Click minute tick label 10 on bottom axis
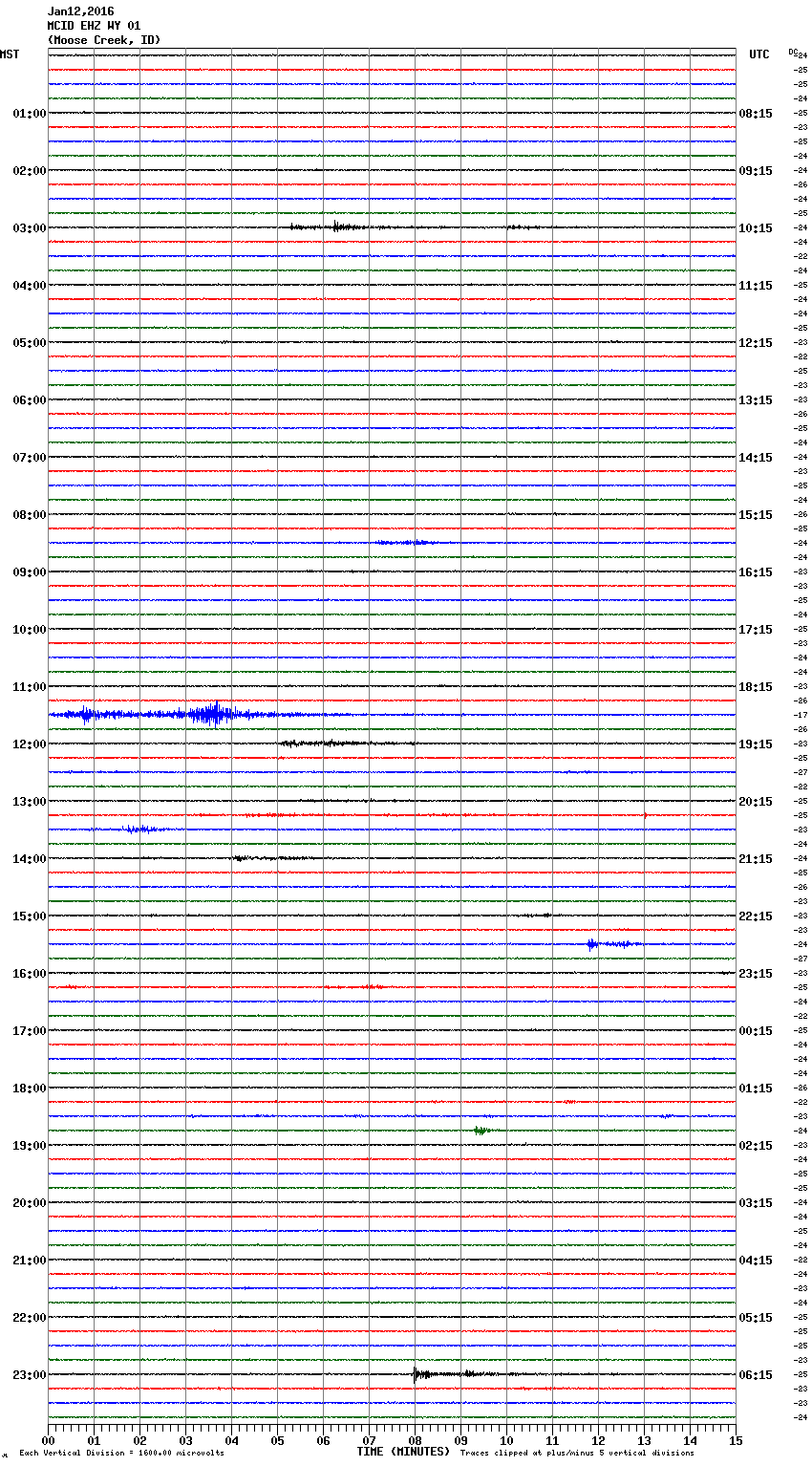 click(506, 1440)
